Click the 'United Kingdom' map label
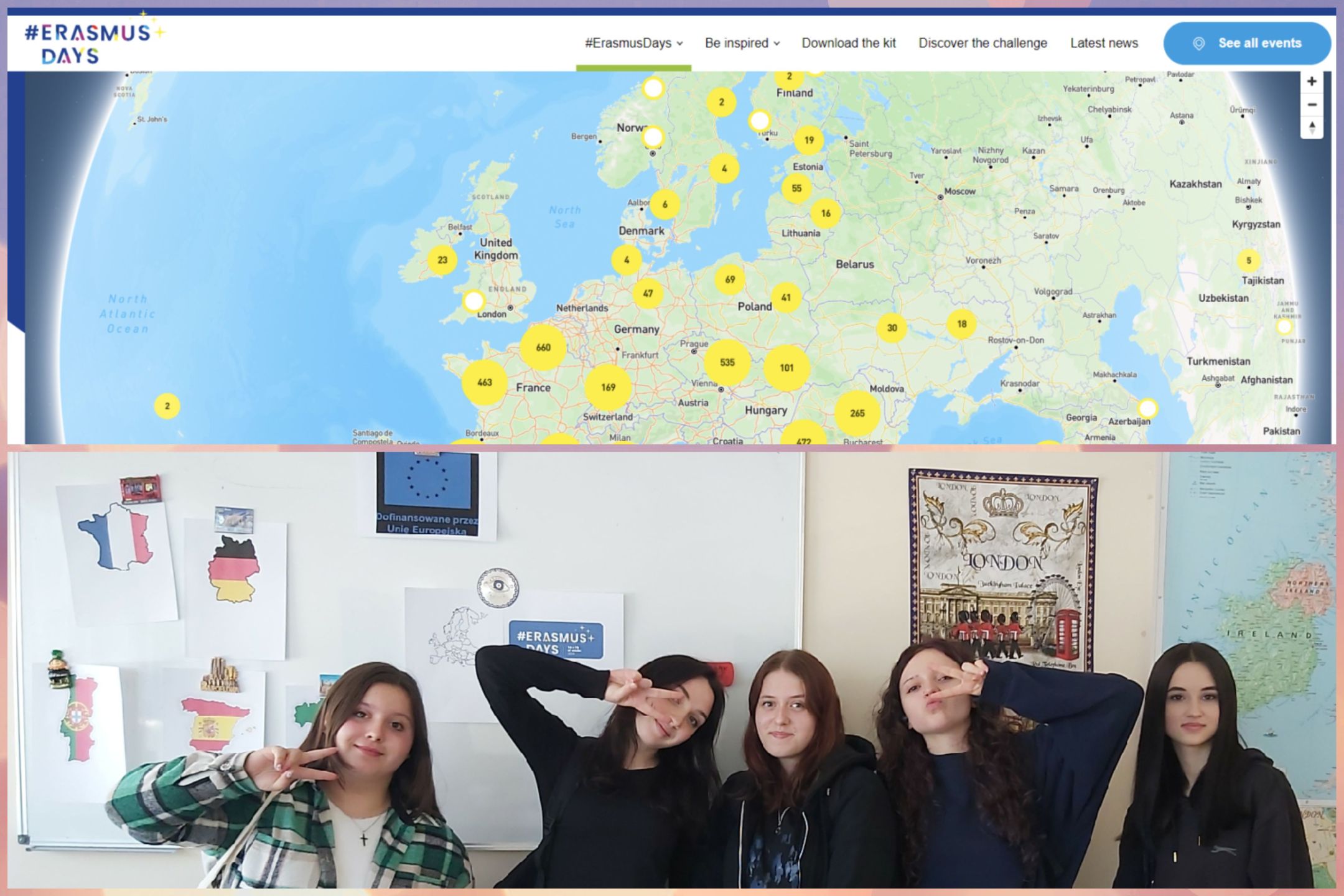 [496, 249]
